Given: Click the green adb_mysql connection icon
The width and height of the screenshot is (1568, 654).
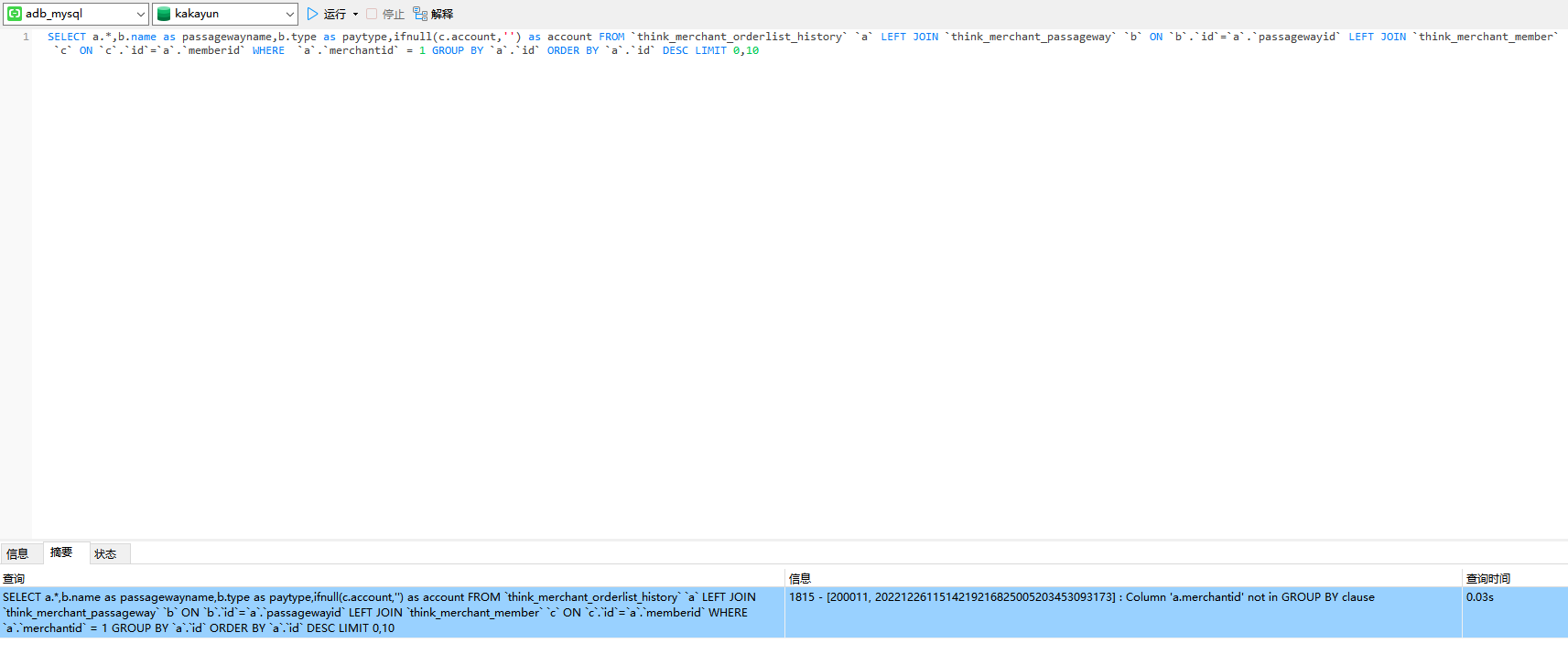Looking at the screenshot, I should [15, 14].
